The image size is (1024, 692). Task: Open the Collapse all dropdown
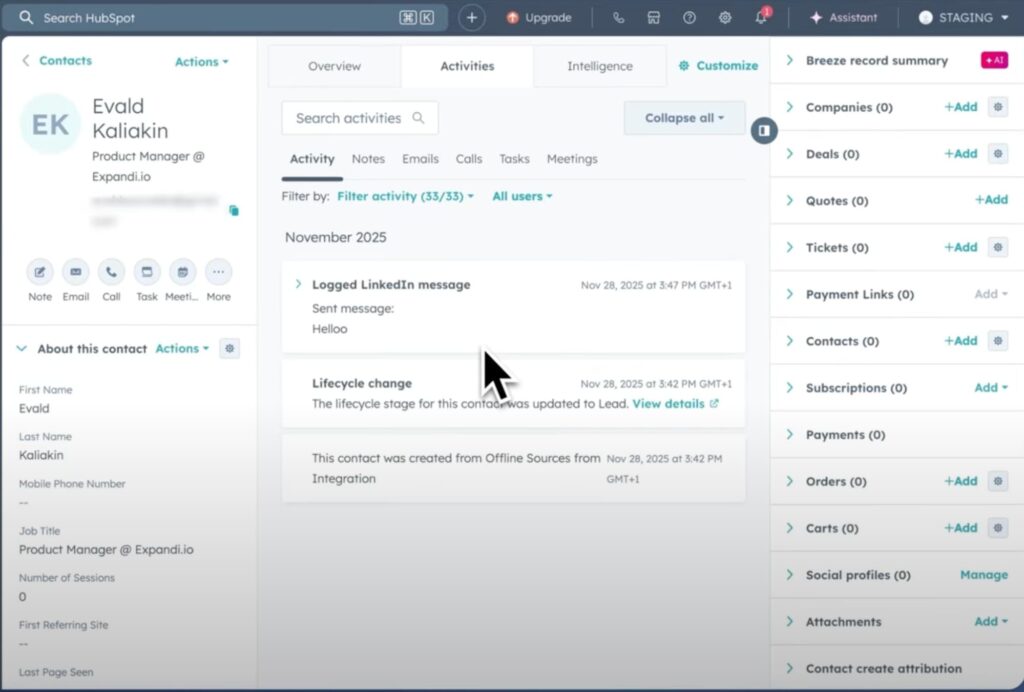tap(684, 117)
